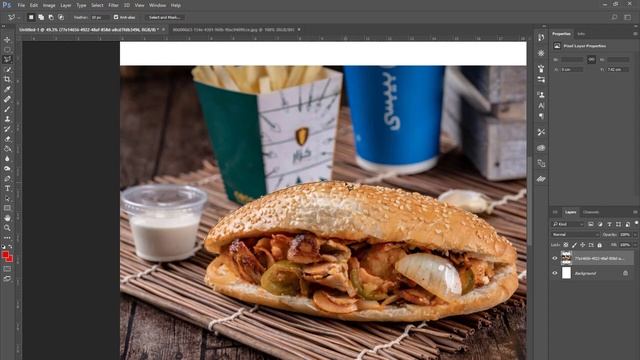The height and width of the screenshot is (360, 640).
Task: Select the Path Selection tool
Action: pos(7,198)
